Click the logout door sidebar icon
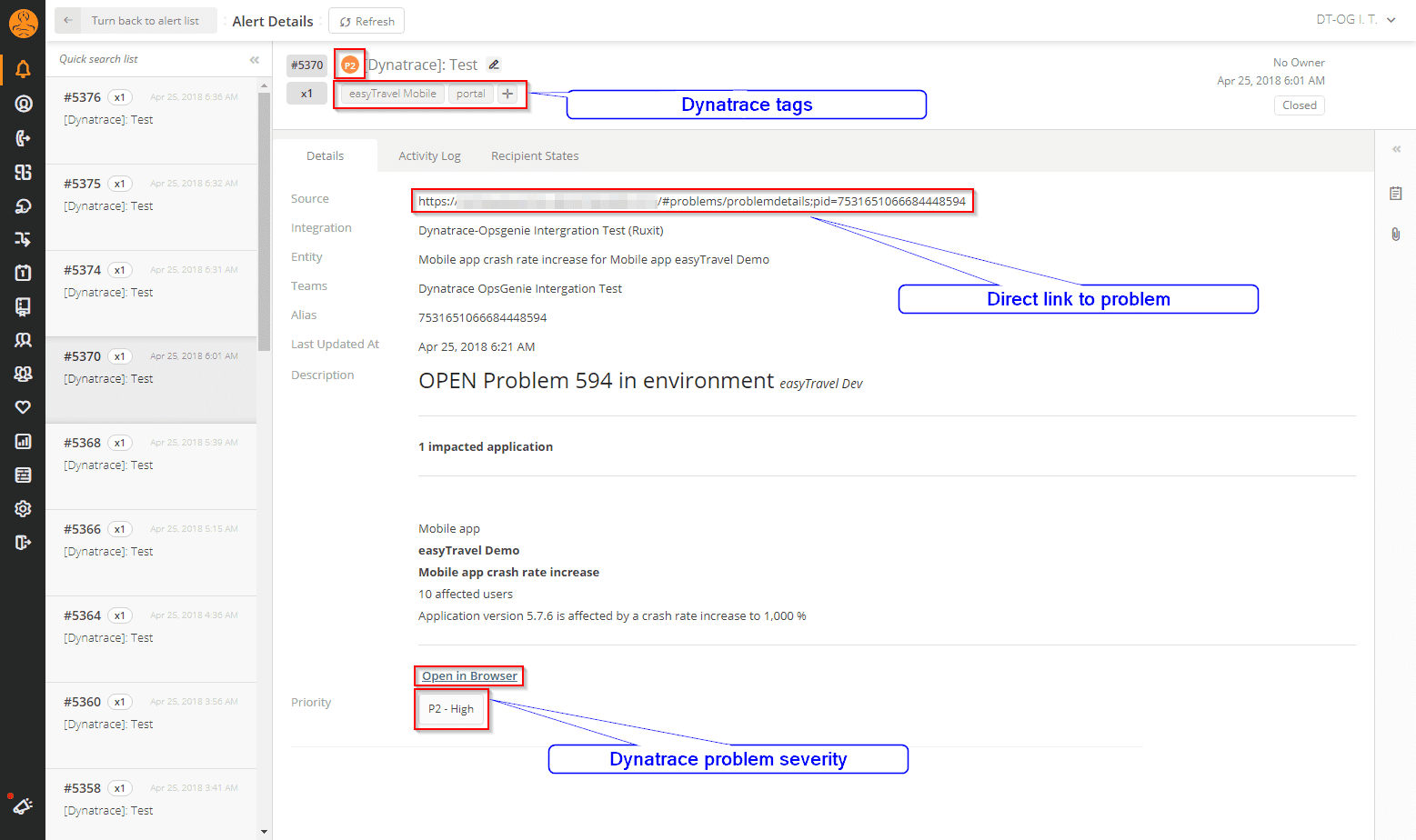The width and height of the screenshot is (1416, 840). (23, 543)
